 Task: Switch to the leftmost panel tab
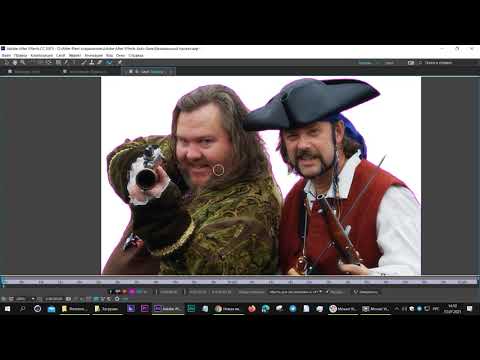coord(25,71)
